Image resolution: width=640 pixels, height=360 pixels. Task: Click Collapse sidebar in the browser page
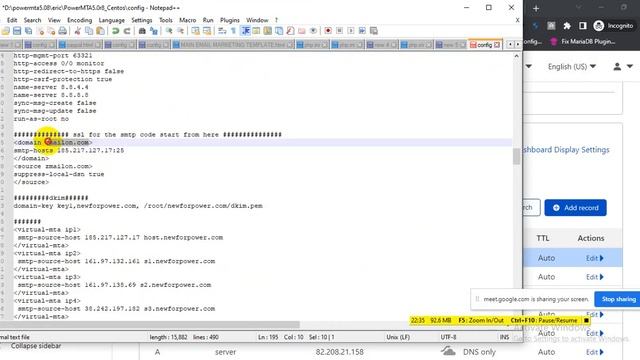click(36, 346)
